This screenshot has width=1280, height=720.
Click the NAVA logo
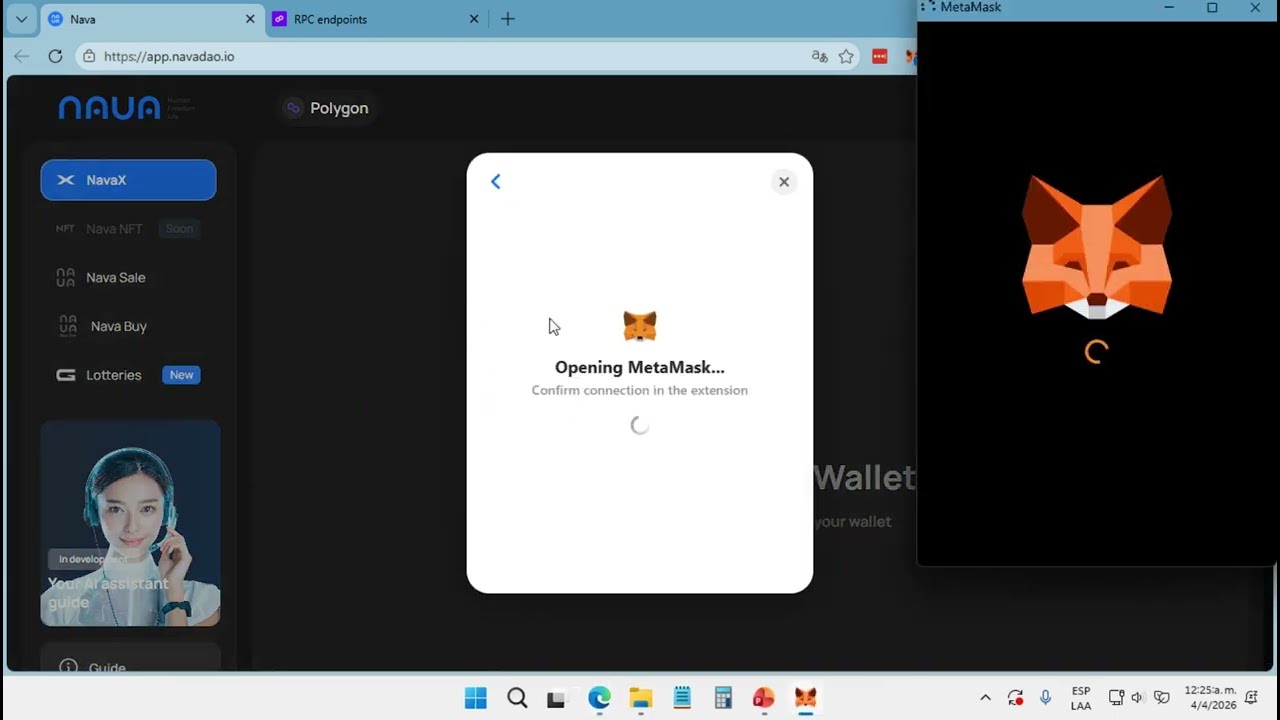(x=109, y=108)
